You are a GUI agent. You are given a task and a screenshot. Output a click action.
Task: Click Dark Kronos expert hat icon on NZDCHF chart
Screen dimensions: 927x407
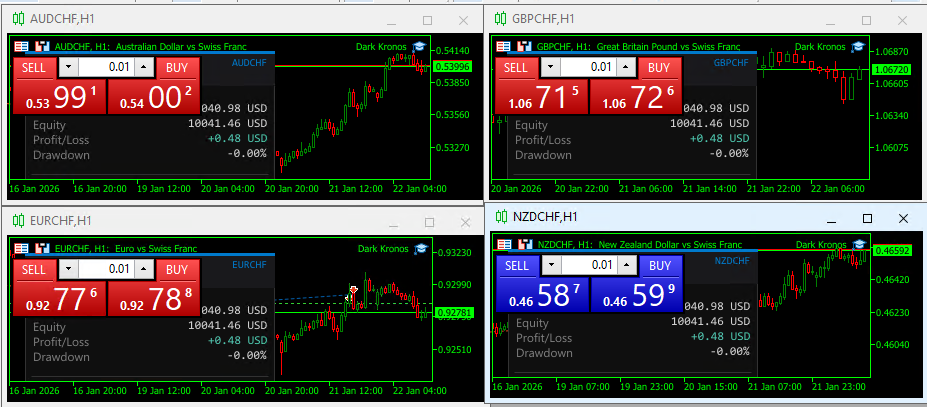point(858,245)
